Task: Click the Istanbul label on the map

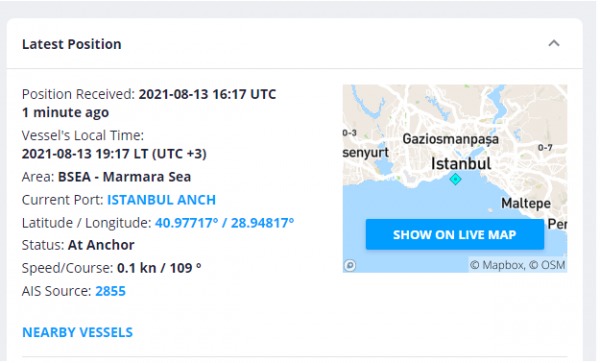Action: [461, 164]
